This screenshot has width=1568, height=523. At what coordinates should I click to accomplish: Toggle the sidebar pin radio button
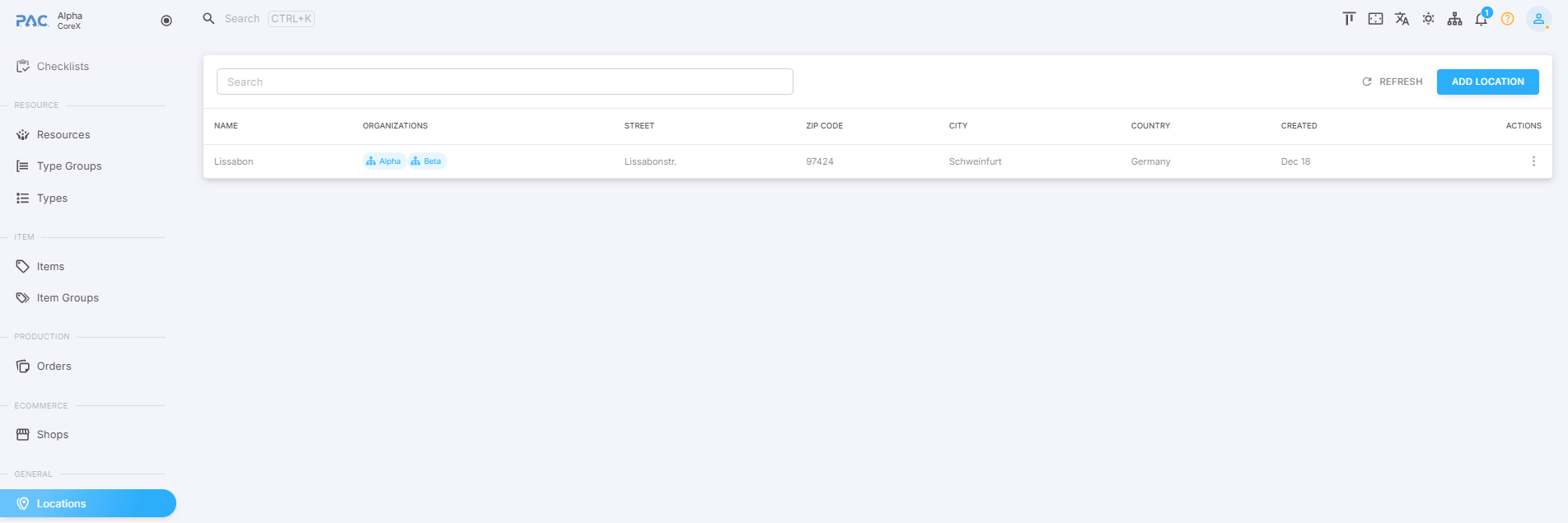point(166,21)
